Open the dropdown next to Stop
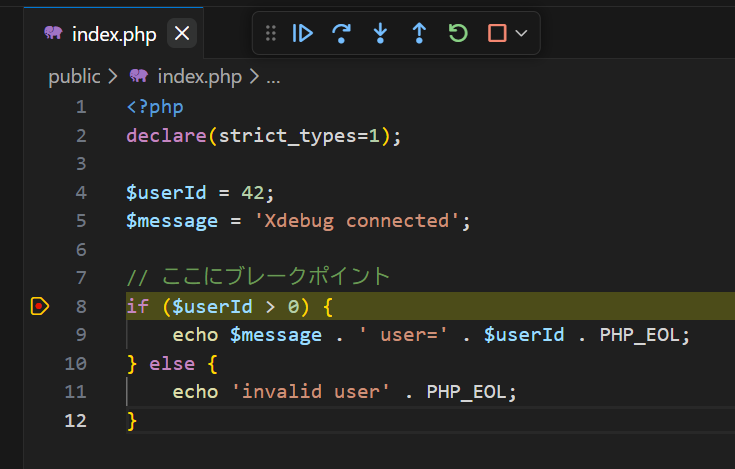The image size is (735, 469). tap(521, 33)
